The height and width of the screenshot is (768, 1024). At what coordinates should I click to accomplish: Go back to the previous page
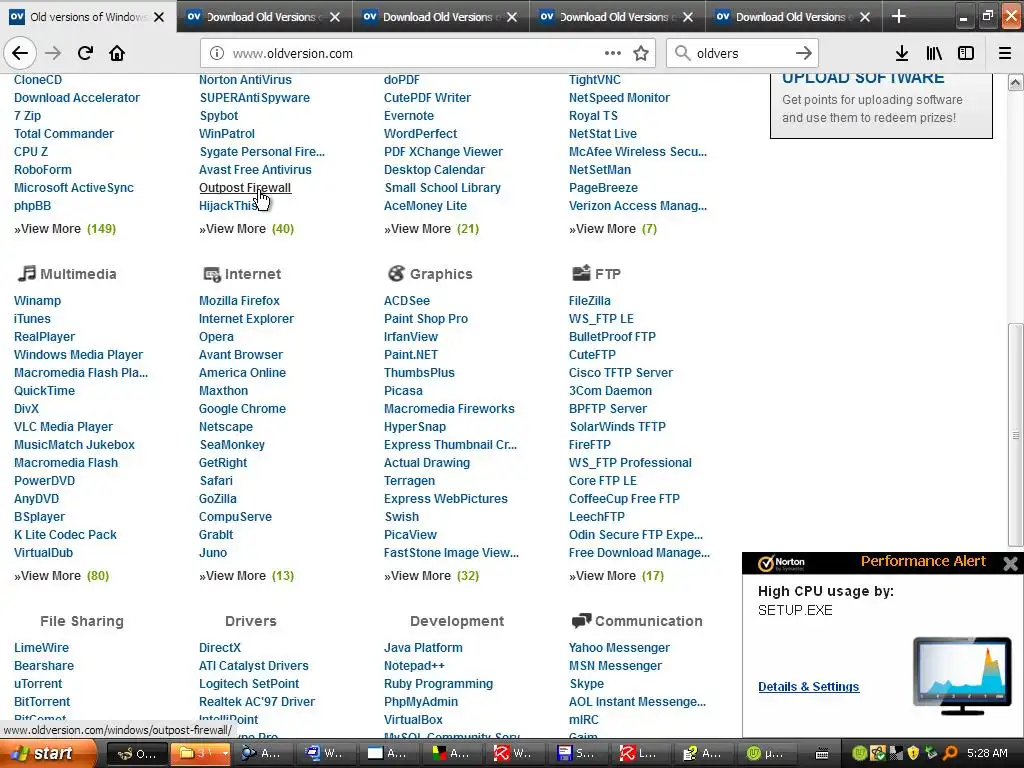pyautogui.click(x=20, y=53)
